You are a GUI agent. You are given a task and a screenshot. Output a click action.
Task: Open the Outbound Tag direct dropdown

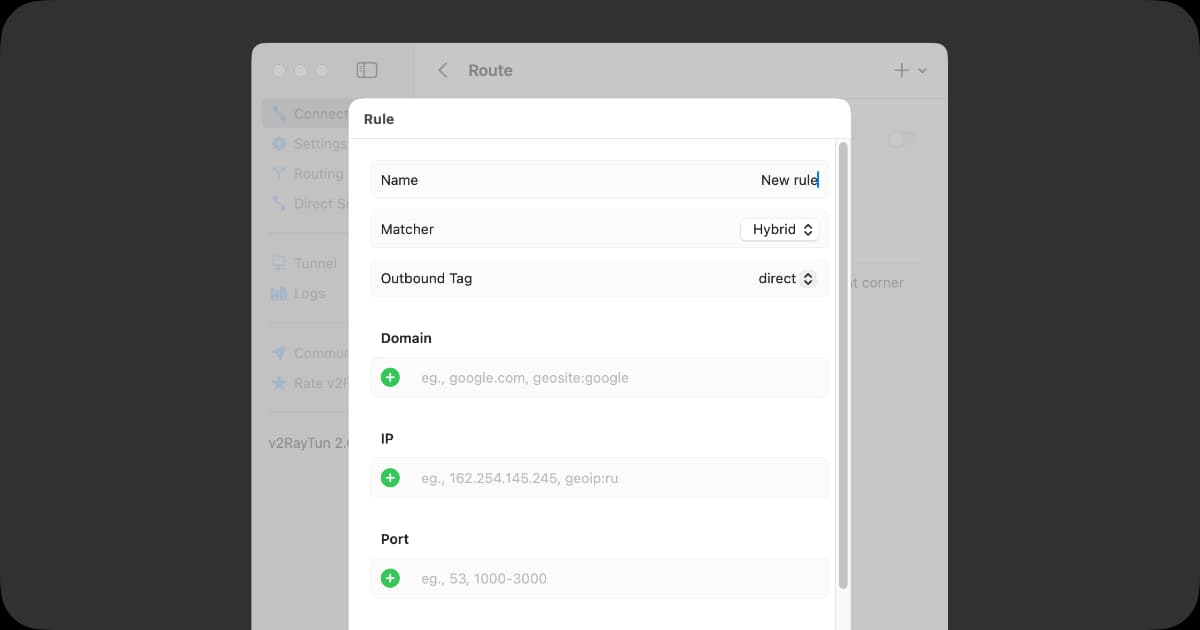[786, 279]
